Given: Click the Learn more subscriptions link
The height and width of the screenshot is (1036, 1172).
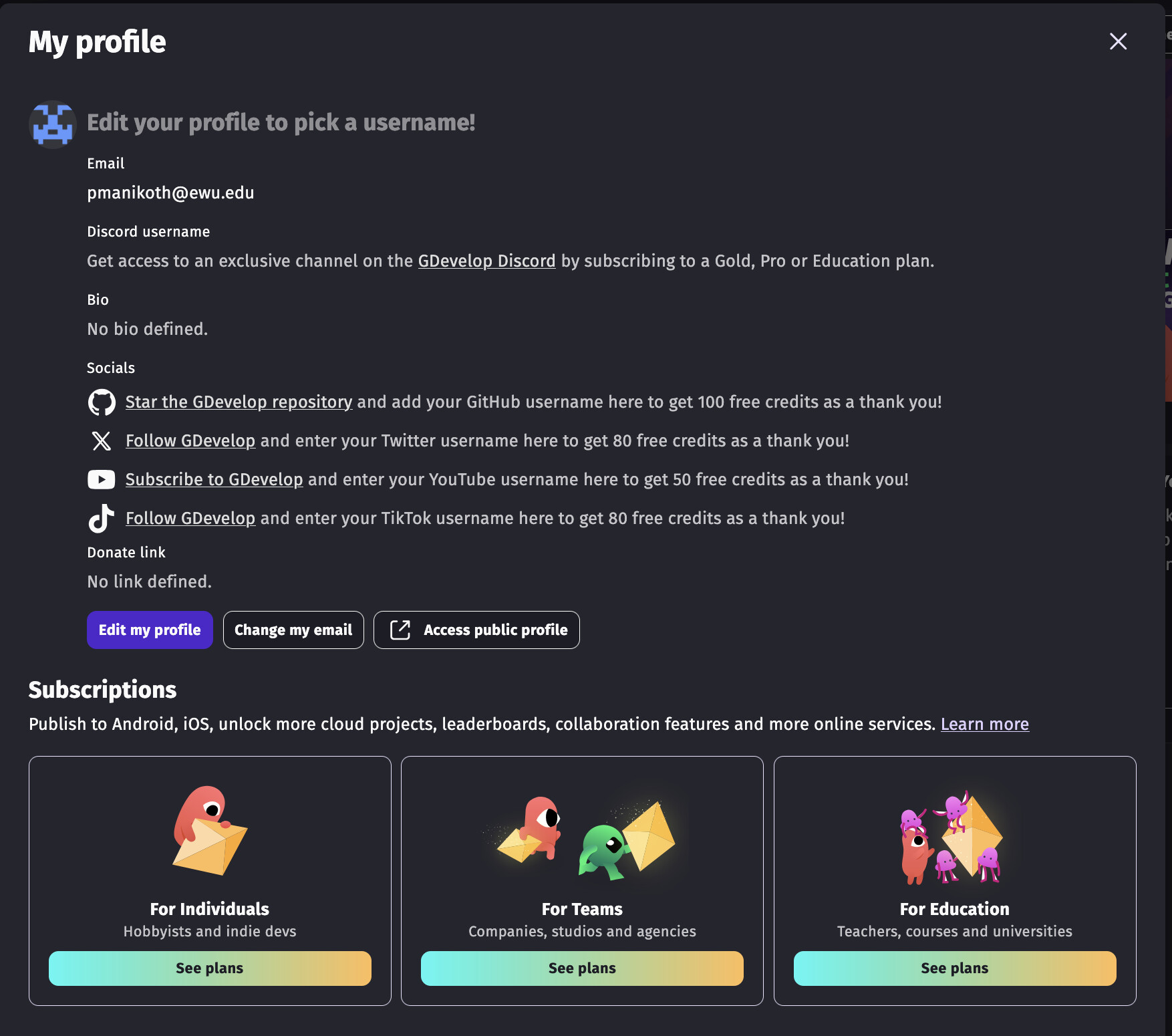Looking at the screenshot, I should 984,725.
